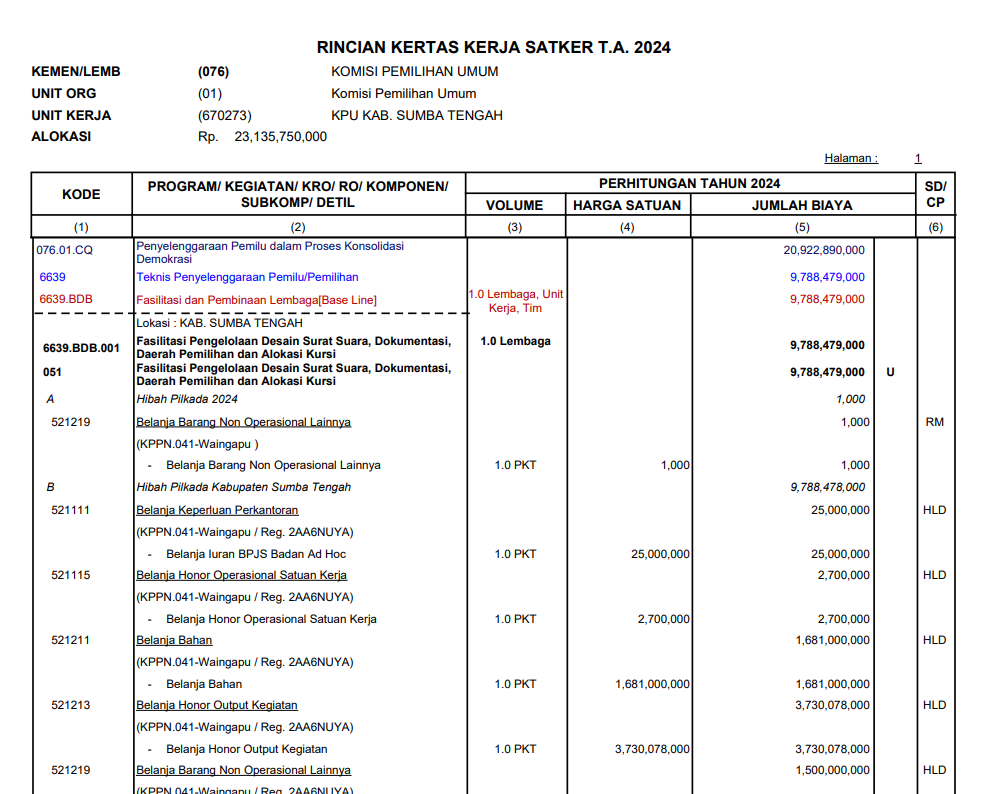Select the bold code 6639.BDB.001
The height and width of the screenshot is (794, 988).
[x=81, y=349]
